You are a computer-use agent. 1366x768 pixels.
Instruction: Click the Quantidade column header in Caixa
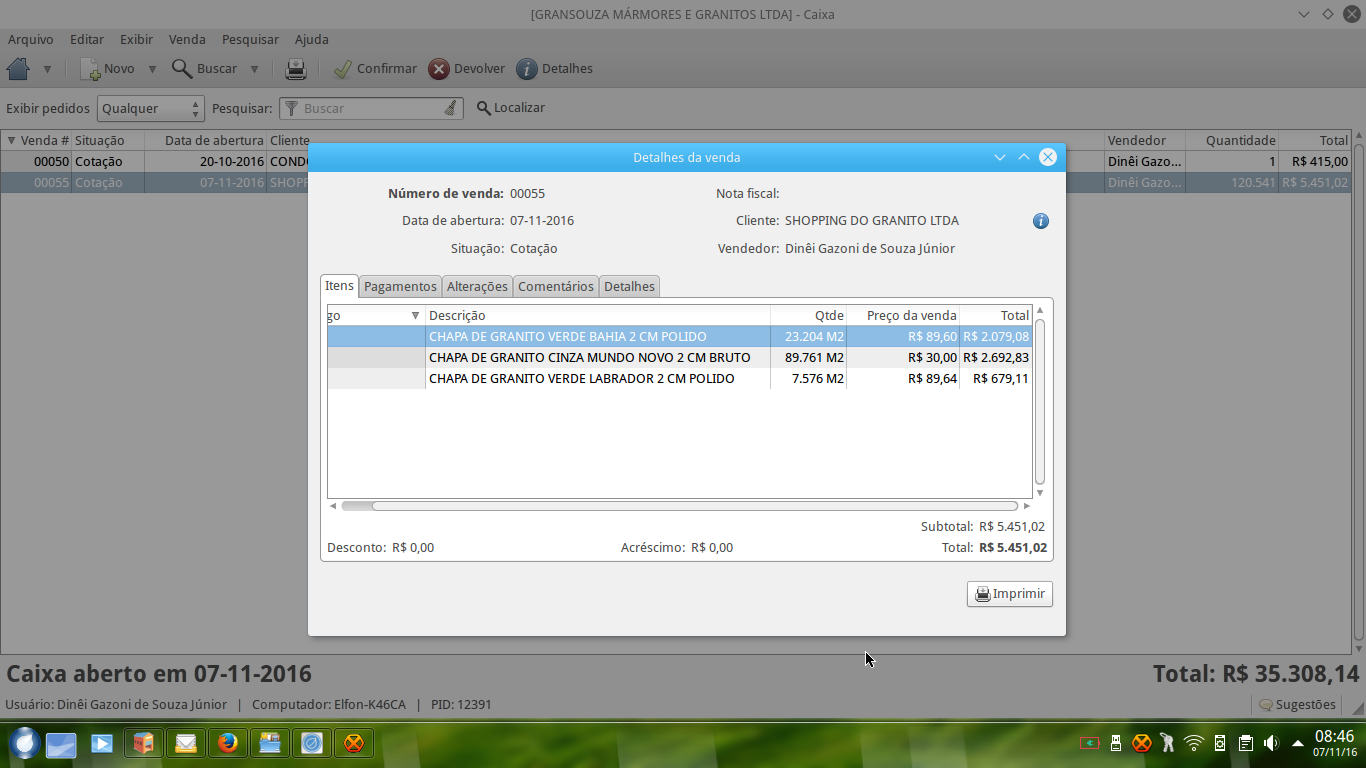(1232, 140)
